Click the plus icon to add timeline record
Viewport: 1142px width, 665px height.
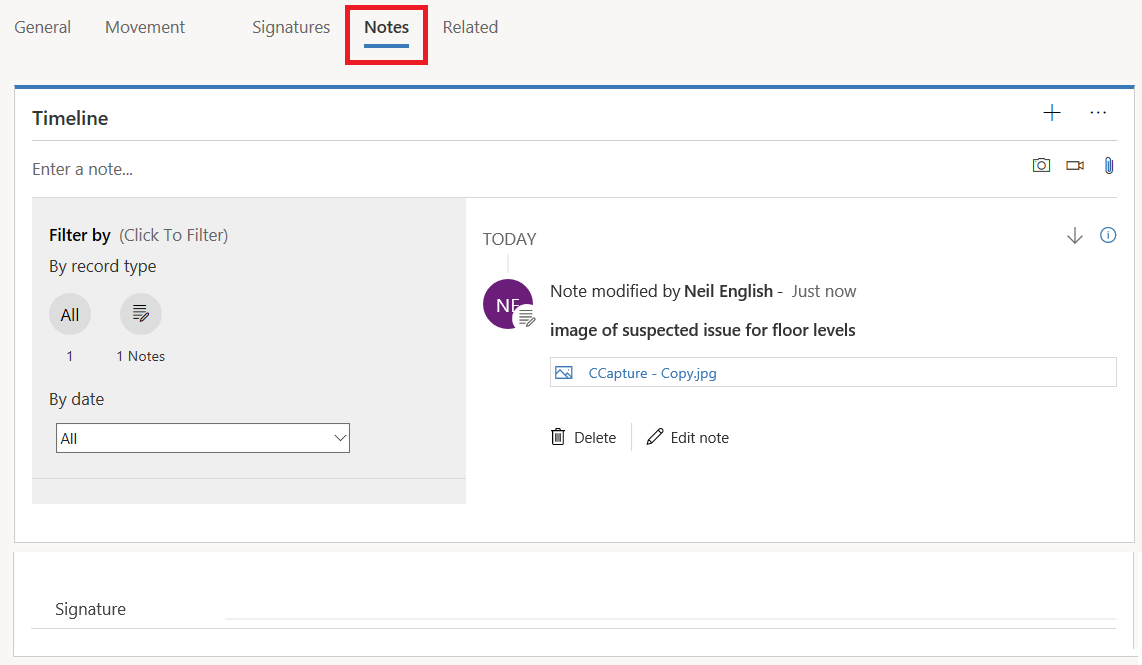1051,113
